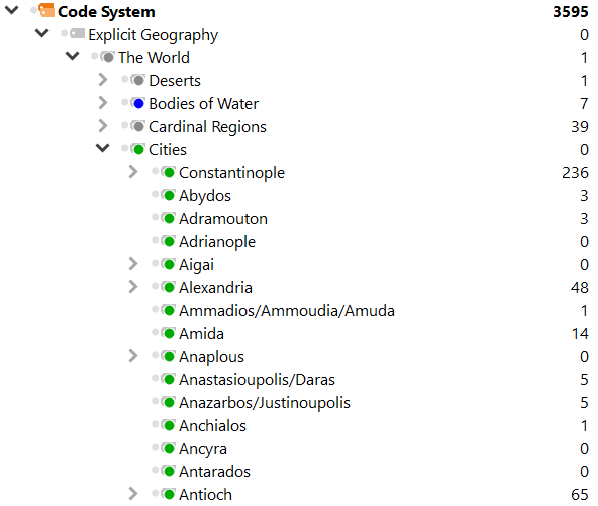The height and width of the screenshot is (506, 598).
Task: Collapse the Code System root node
Action: pyautogui.click(x=11, y=10)
